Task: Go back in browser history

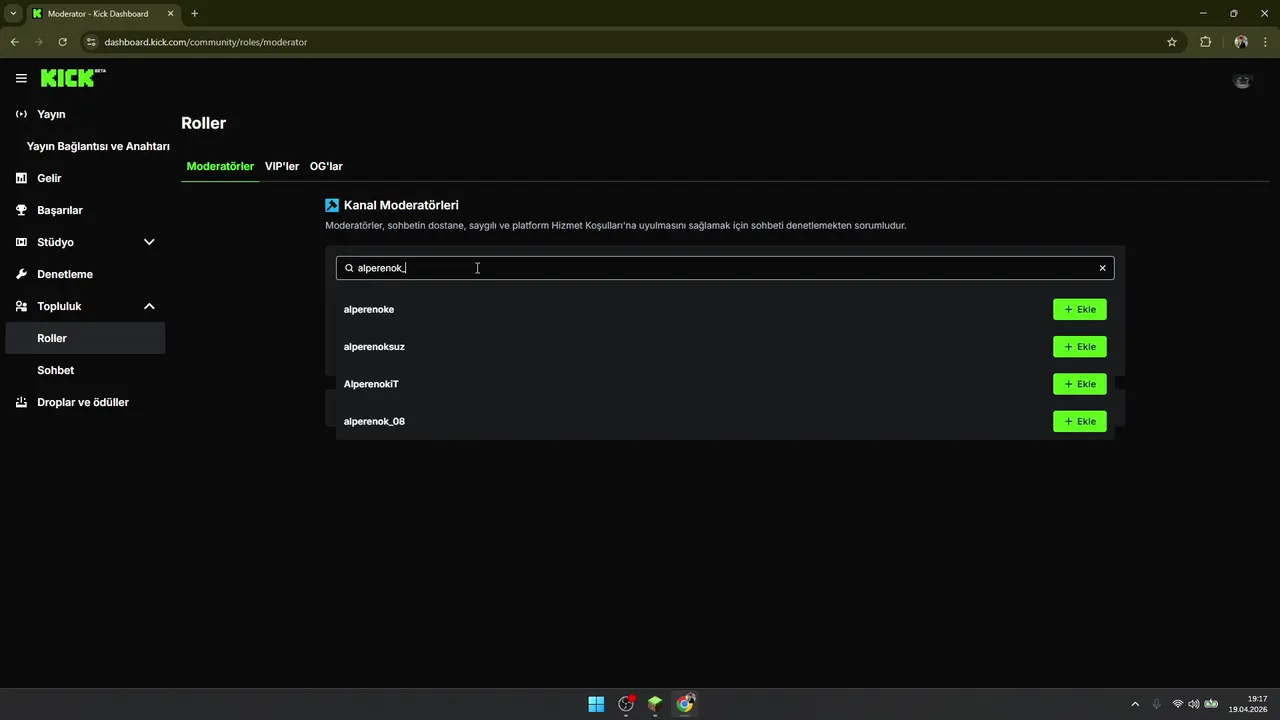Action: pos(14,42)
